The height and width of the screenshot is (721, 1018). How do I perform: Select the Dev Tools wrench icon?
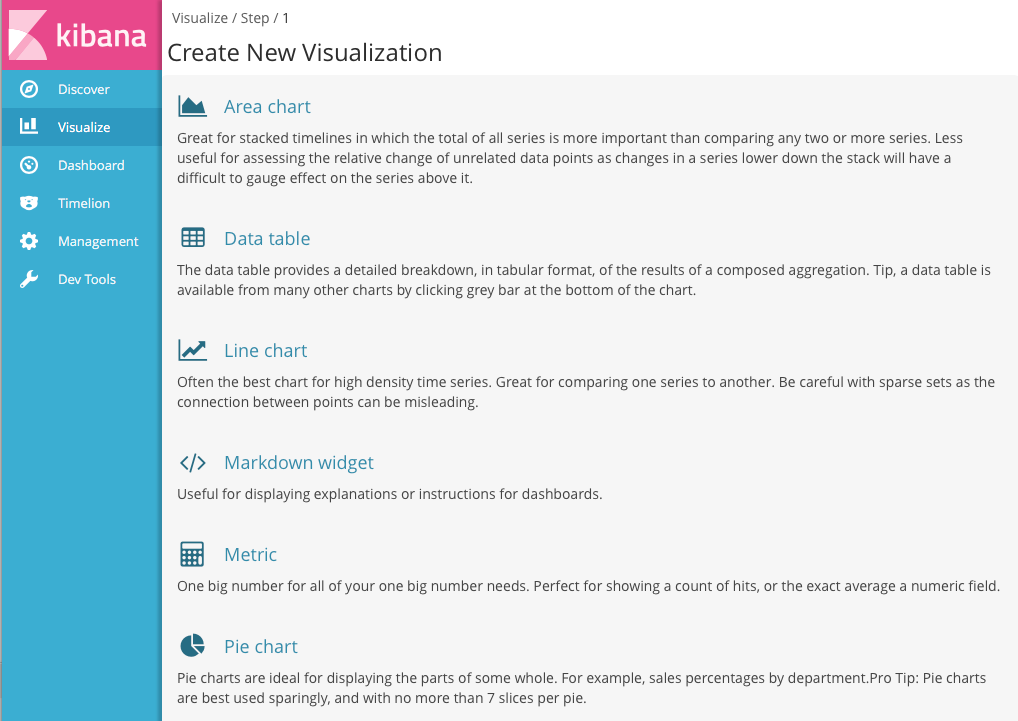[29, 279]
